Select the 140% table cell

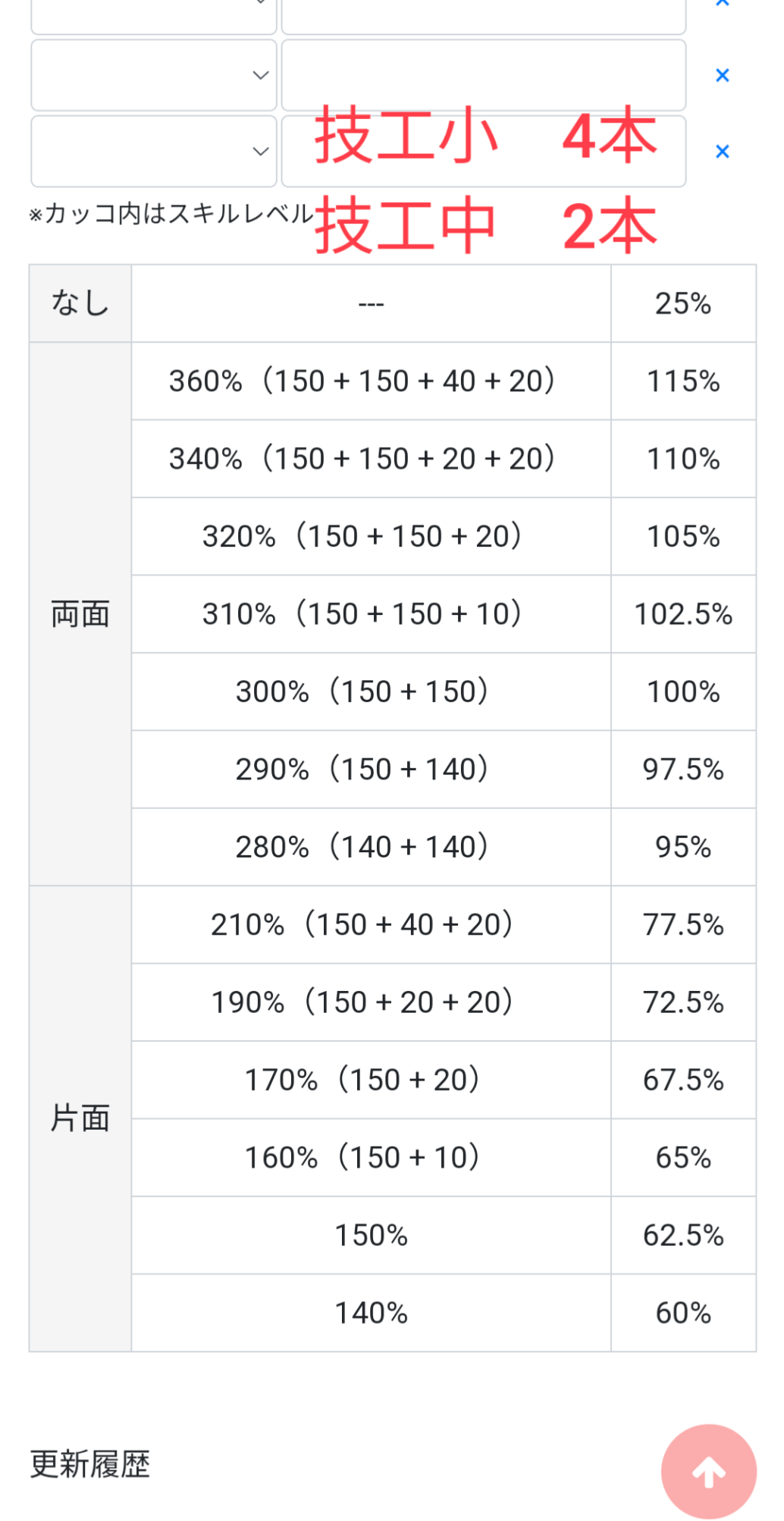pyautogui.click(x=371, y=1312)
